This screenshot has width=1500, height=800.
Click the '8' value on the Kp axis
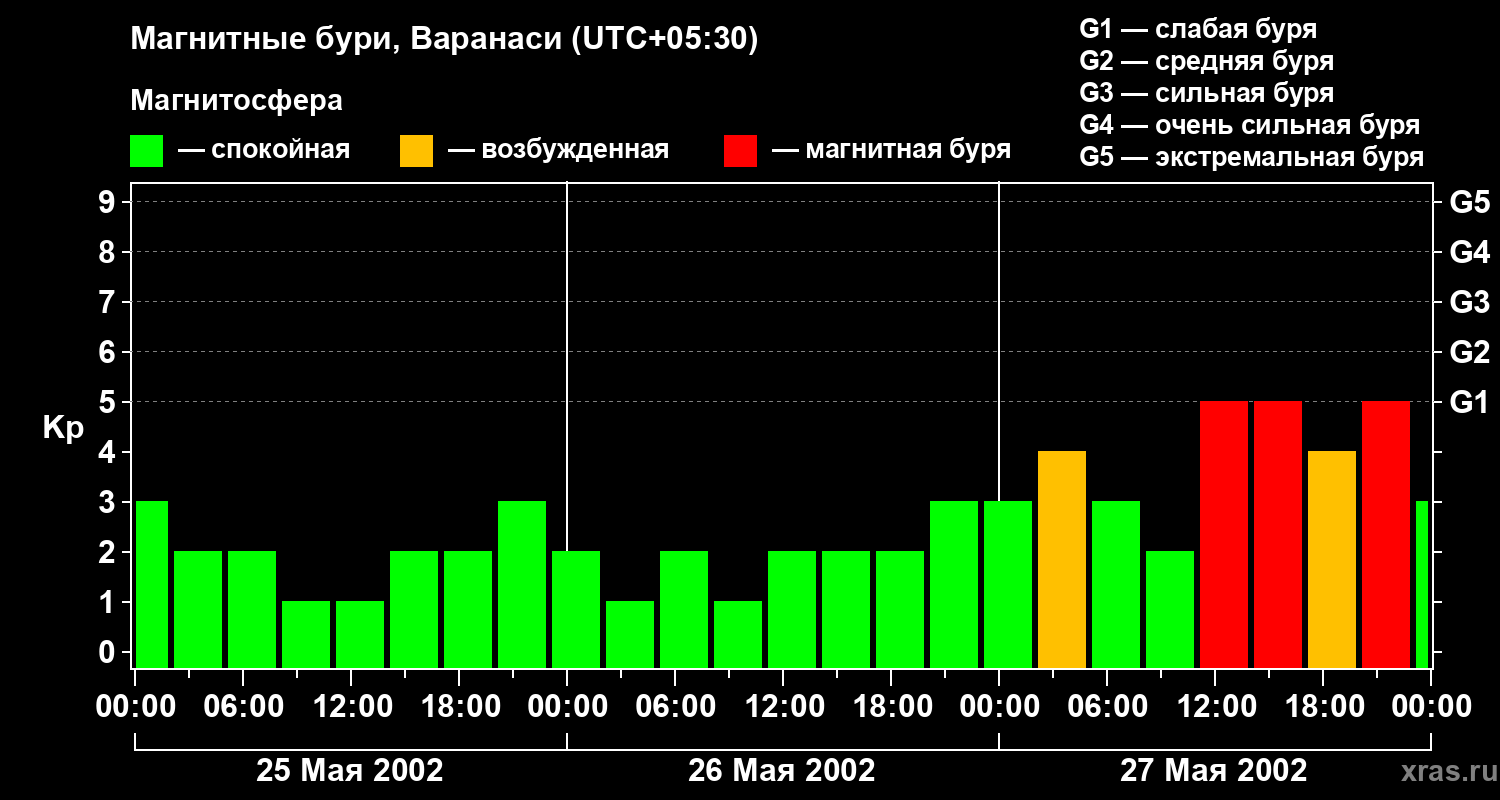pyautogui.click(x=109, y=253)
